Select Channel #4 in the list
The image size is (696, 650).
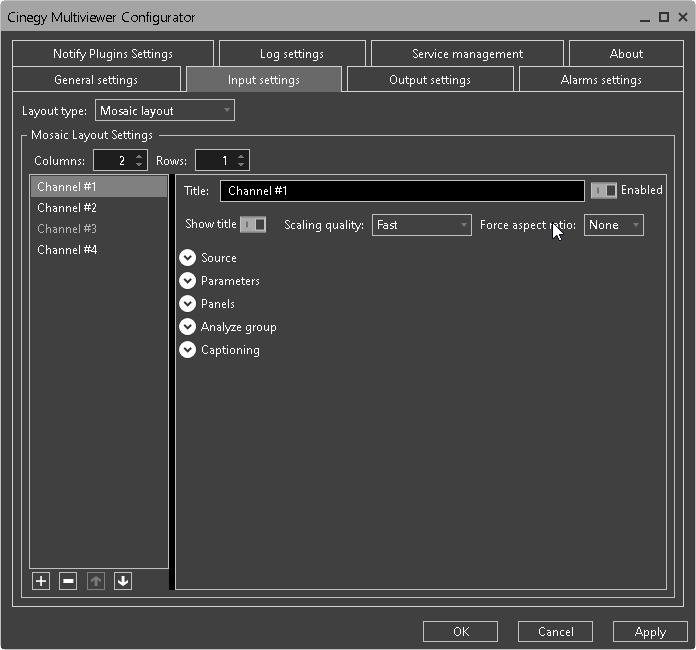click(x=99, y=250)
